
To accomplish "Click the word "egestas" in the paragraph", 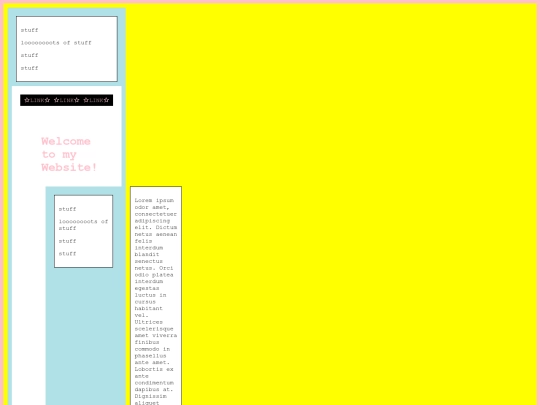I will tap(147, 288).
